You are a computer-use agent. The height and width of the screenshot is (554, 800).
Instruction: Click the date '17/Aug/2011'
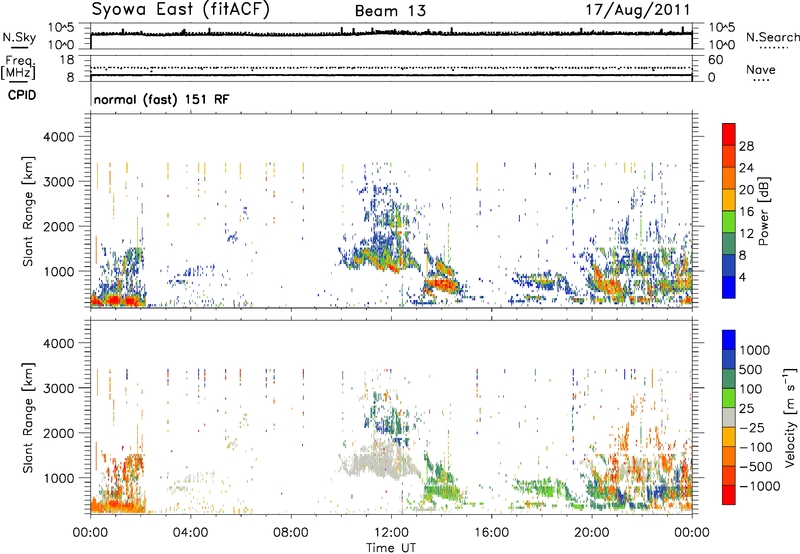[638, 10]
